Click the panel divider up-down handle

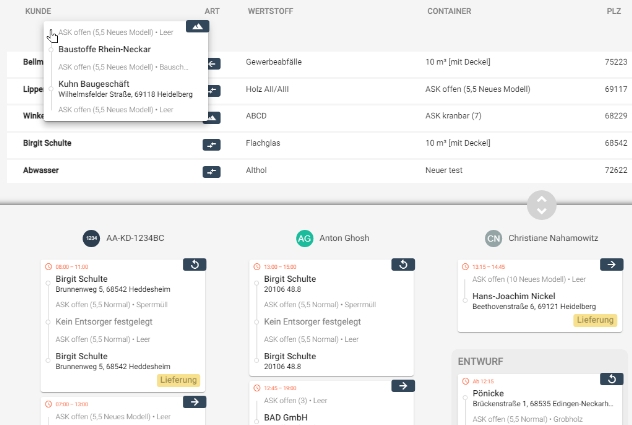(542, 205)
